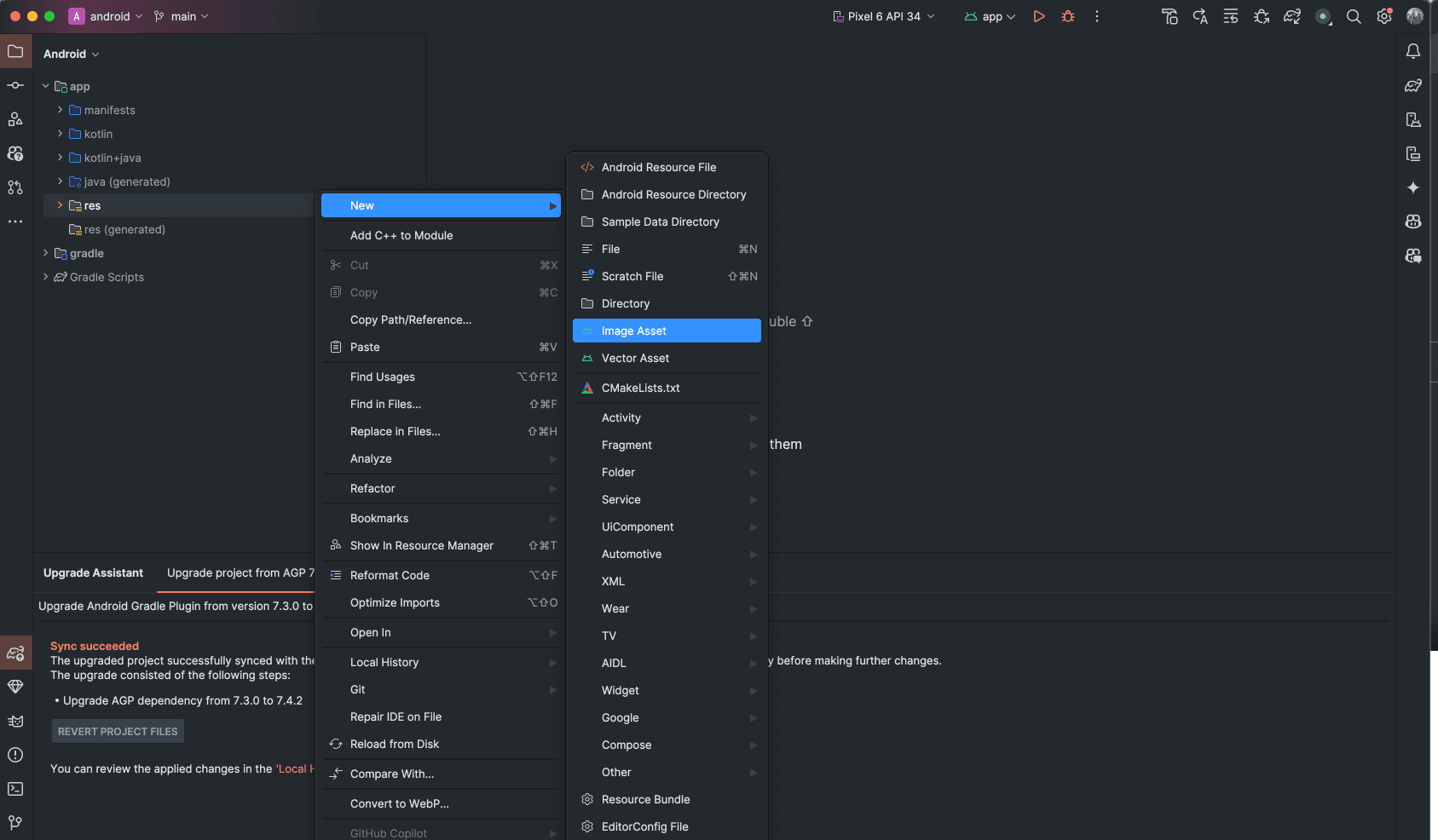Sync Project with Gradle Files from toolbar

(x=1292, y=16)
